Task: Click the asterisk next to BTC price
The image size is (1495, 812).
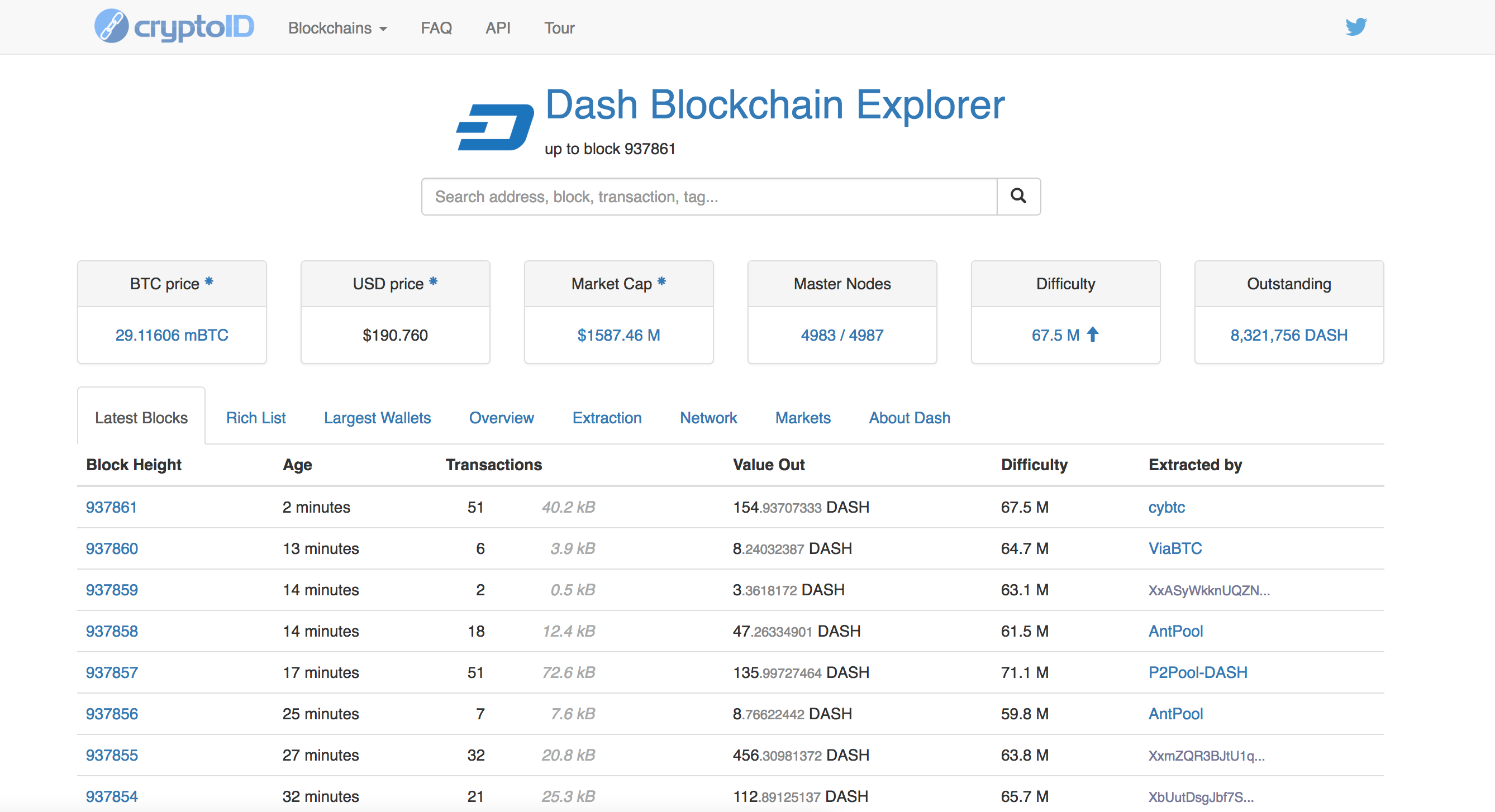Action: (209, 281)
